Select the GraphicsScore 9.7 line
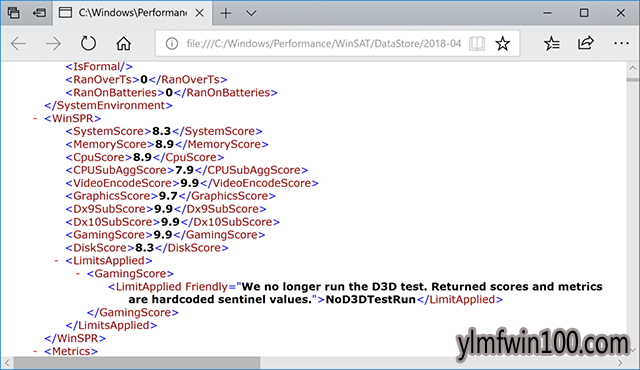 click(171, 196)
